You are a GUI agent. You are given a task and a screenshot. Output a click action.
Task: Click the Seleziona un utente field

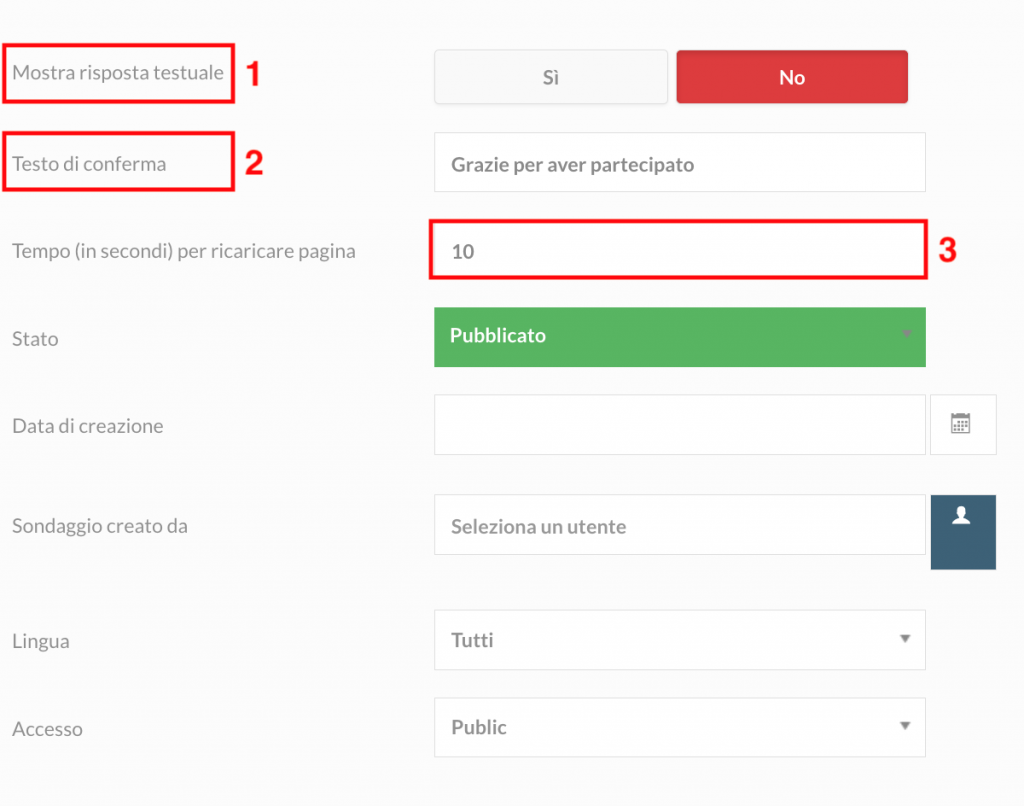pyautogui.click(x=680, y=525)
